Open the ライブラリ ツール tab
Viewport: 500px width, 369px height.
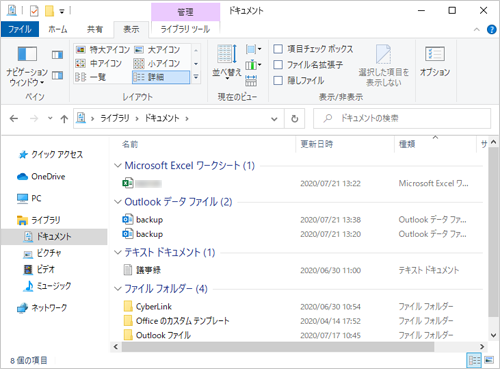tap(185, 29)
